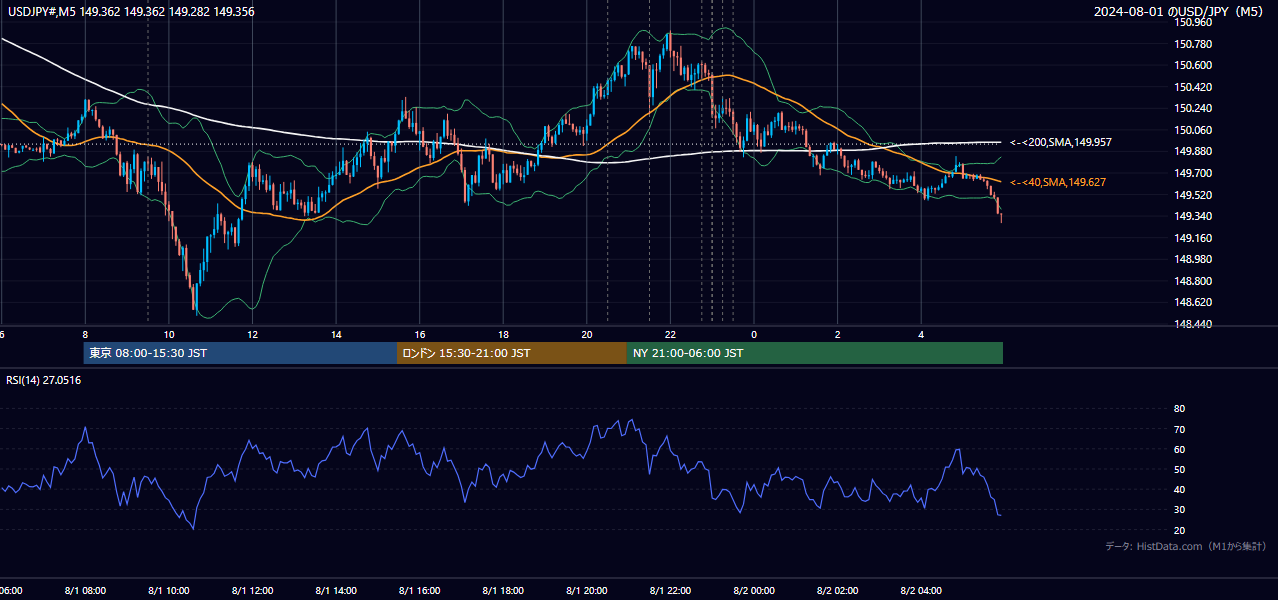1278x600 pixels.
Task: Click price axis label 148.800
Action: (1192, 281)
